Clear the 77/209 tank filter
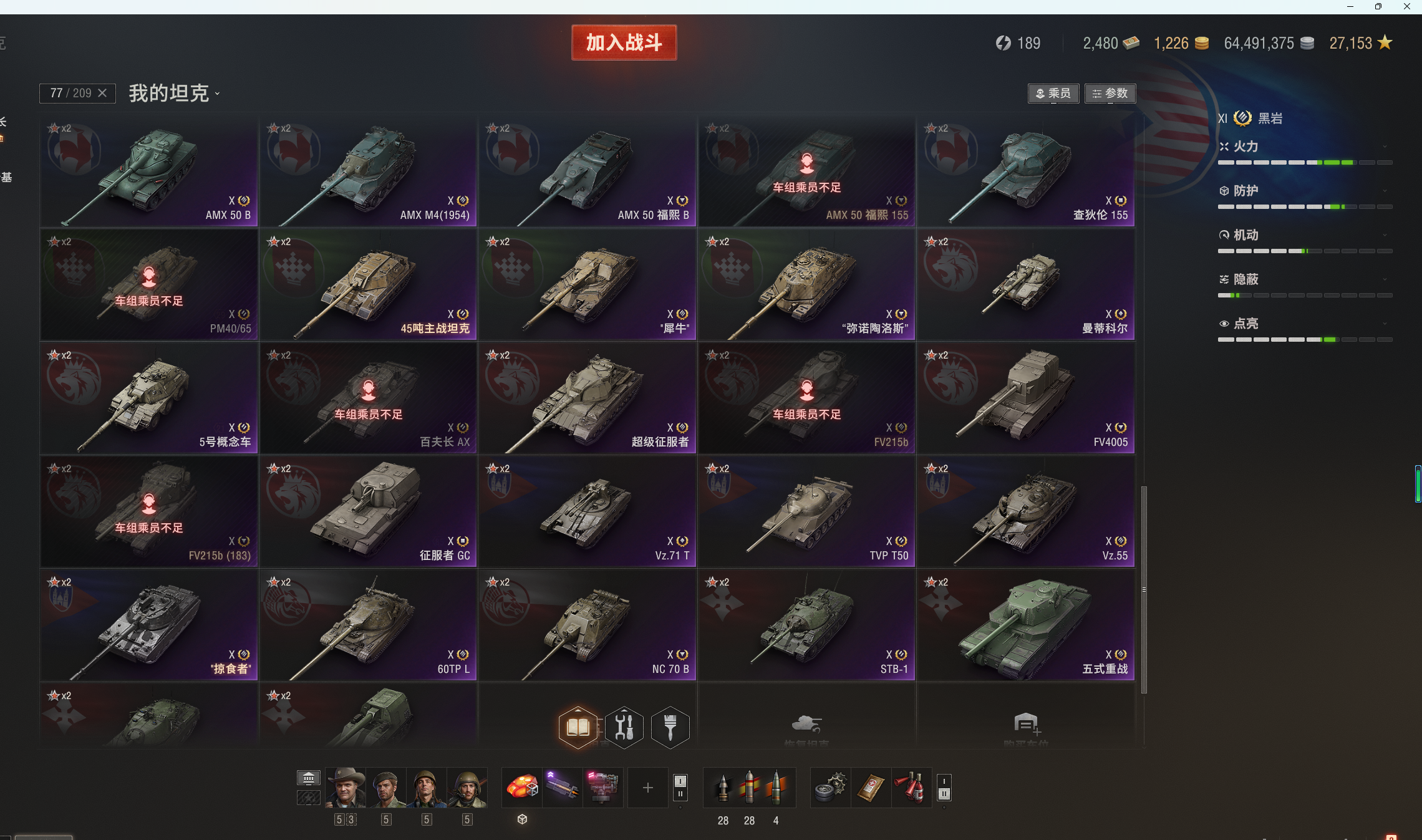Viewport: 1422px width, 840px height. click(103, 93)
